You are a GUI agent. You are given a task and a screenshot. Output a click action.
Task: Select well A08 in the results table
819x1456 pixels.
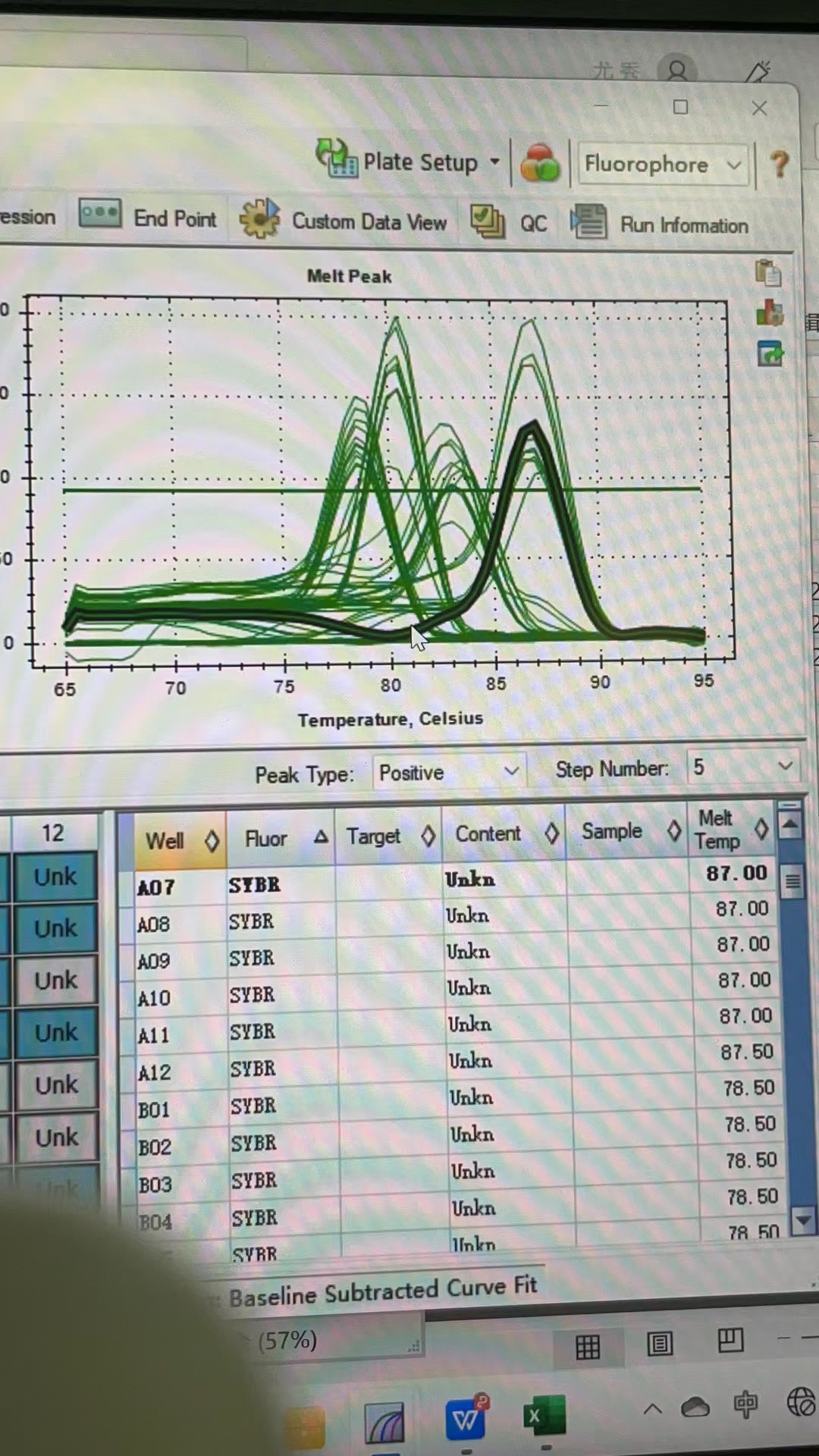(x=153, y=924)
